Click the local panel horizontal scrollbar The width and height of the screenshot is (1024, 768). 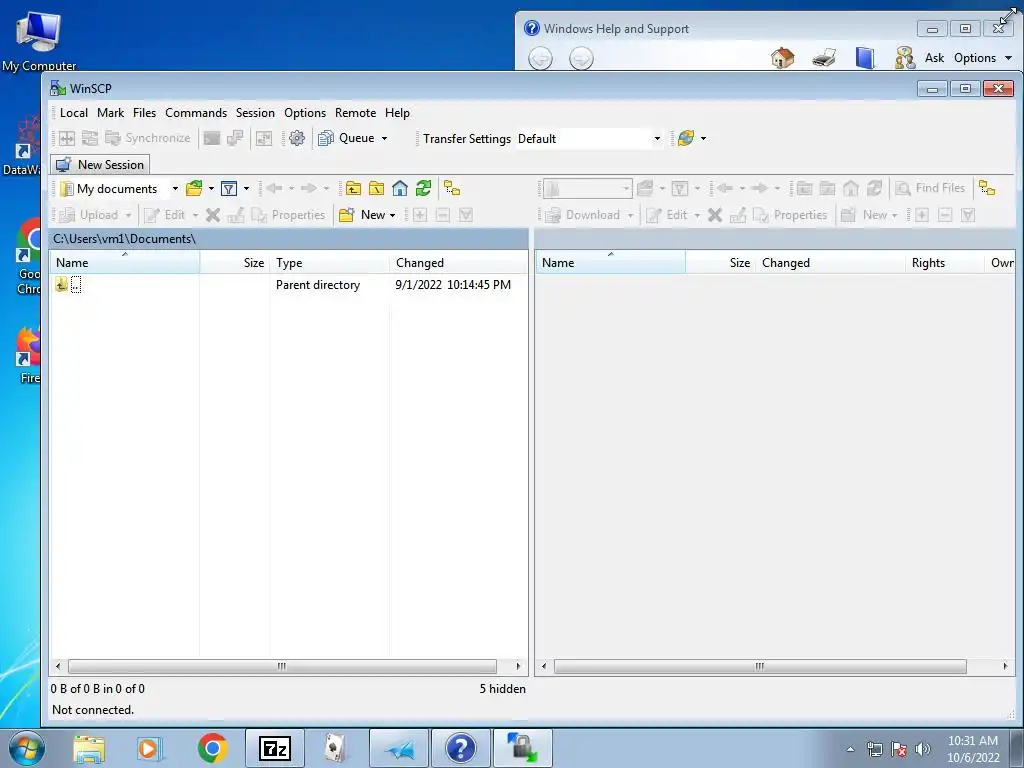coord(282,666)
